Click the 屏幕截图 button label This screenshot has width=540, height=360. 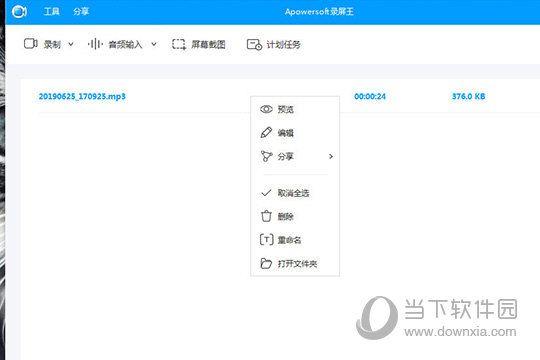tap(208, 44)
